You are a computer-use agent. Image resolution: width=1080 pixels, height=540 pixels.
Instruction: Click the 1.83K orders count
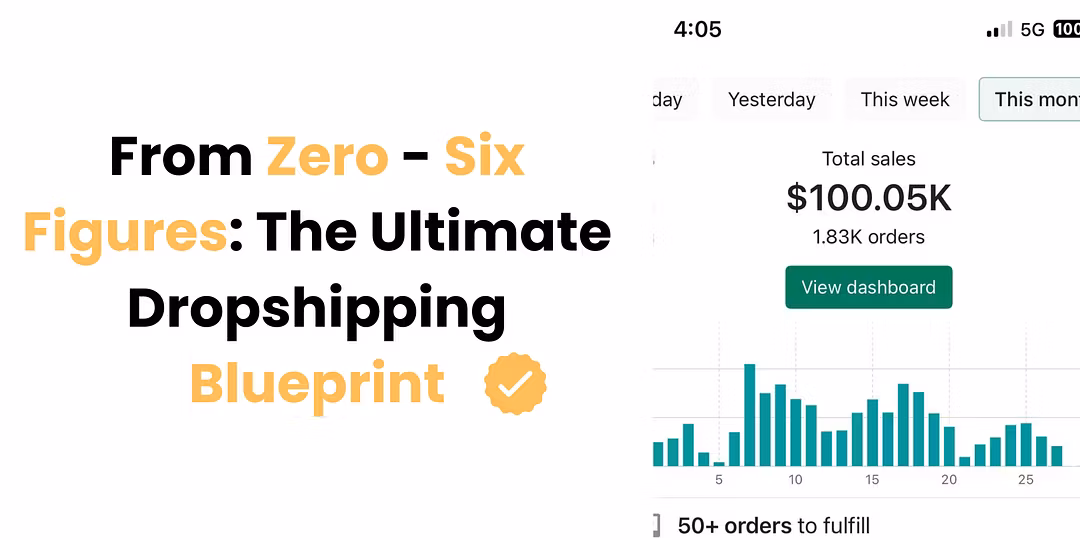coord(869,238)
